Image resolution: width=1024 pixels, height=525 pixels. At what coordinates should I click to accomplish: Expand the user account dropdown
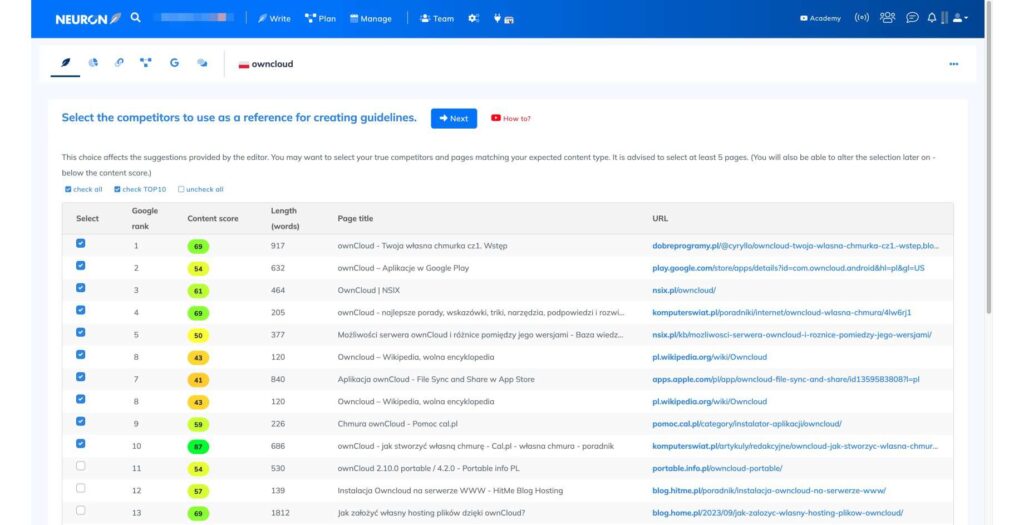[960, 18]
